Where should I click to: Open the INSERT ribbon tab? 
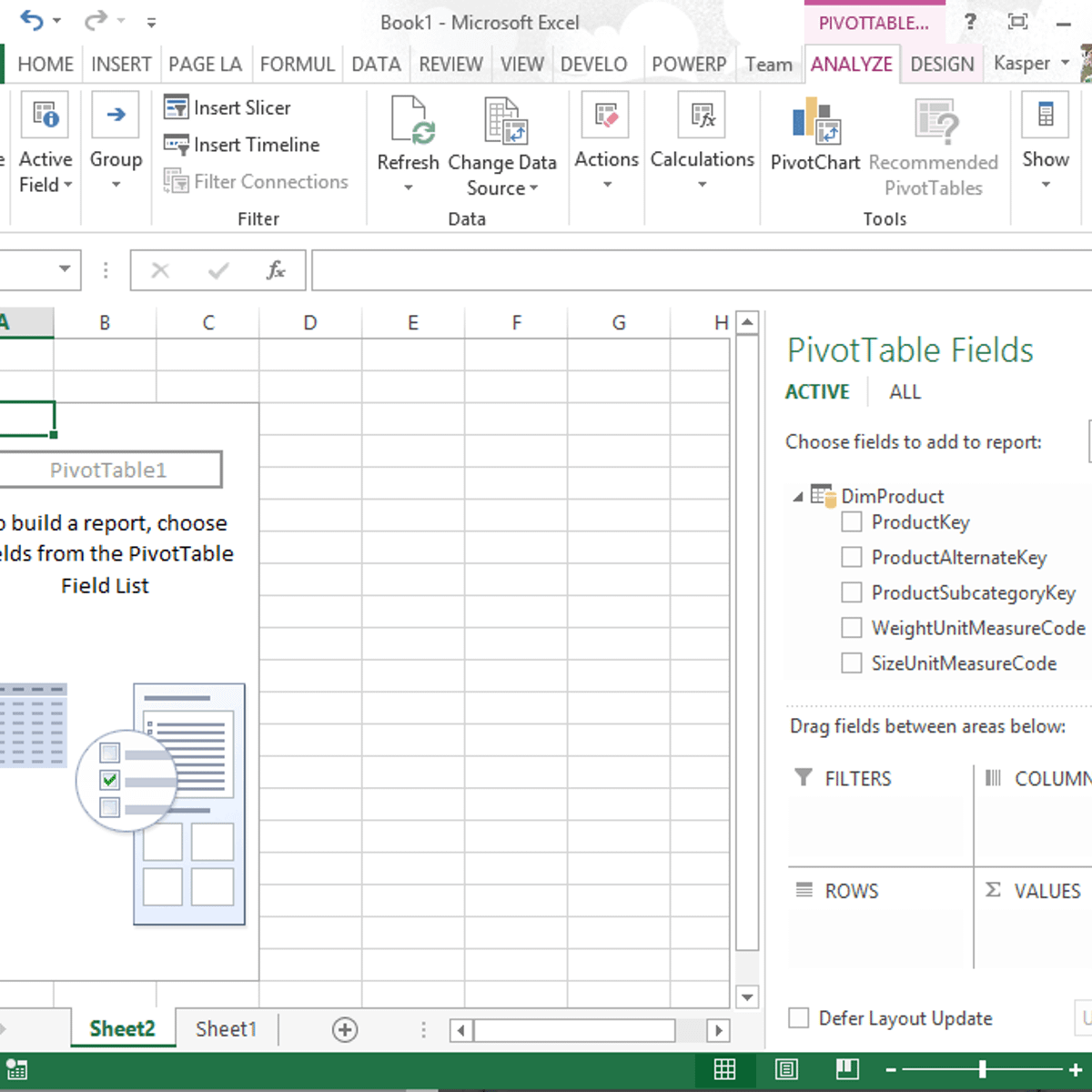click(121, 65)
